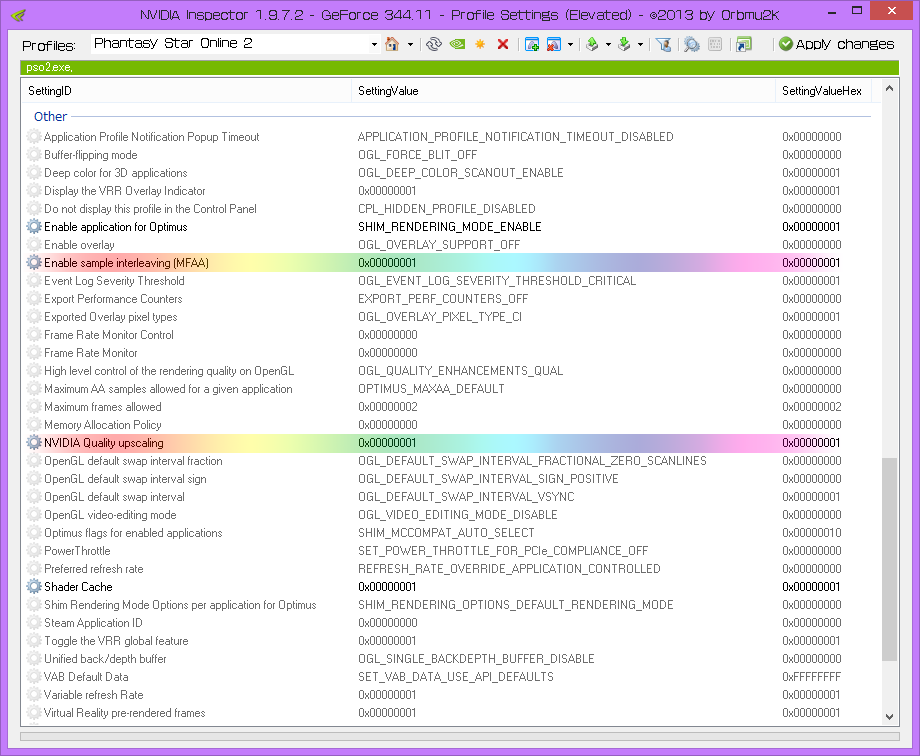Viewport: 920px width, 756px height.
Task: Click the SettingValueHex column header
Action: [823, 91]
